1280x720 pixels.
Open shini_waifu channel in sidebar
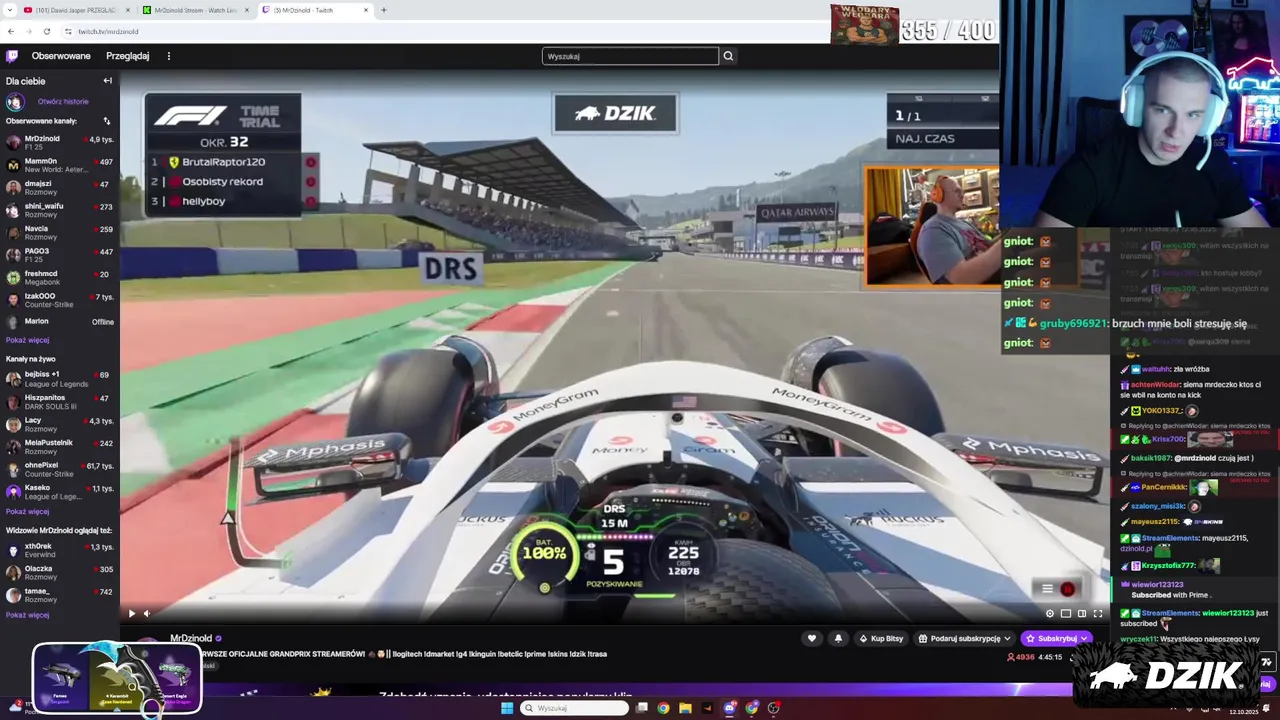[x=60, y=210]
